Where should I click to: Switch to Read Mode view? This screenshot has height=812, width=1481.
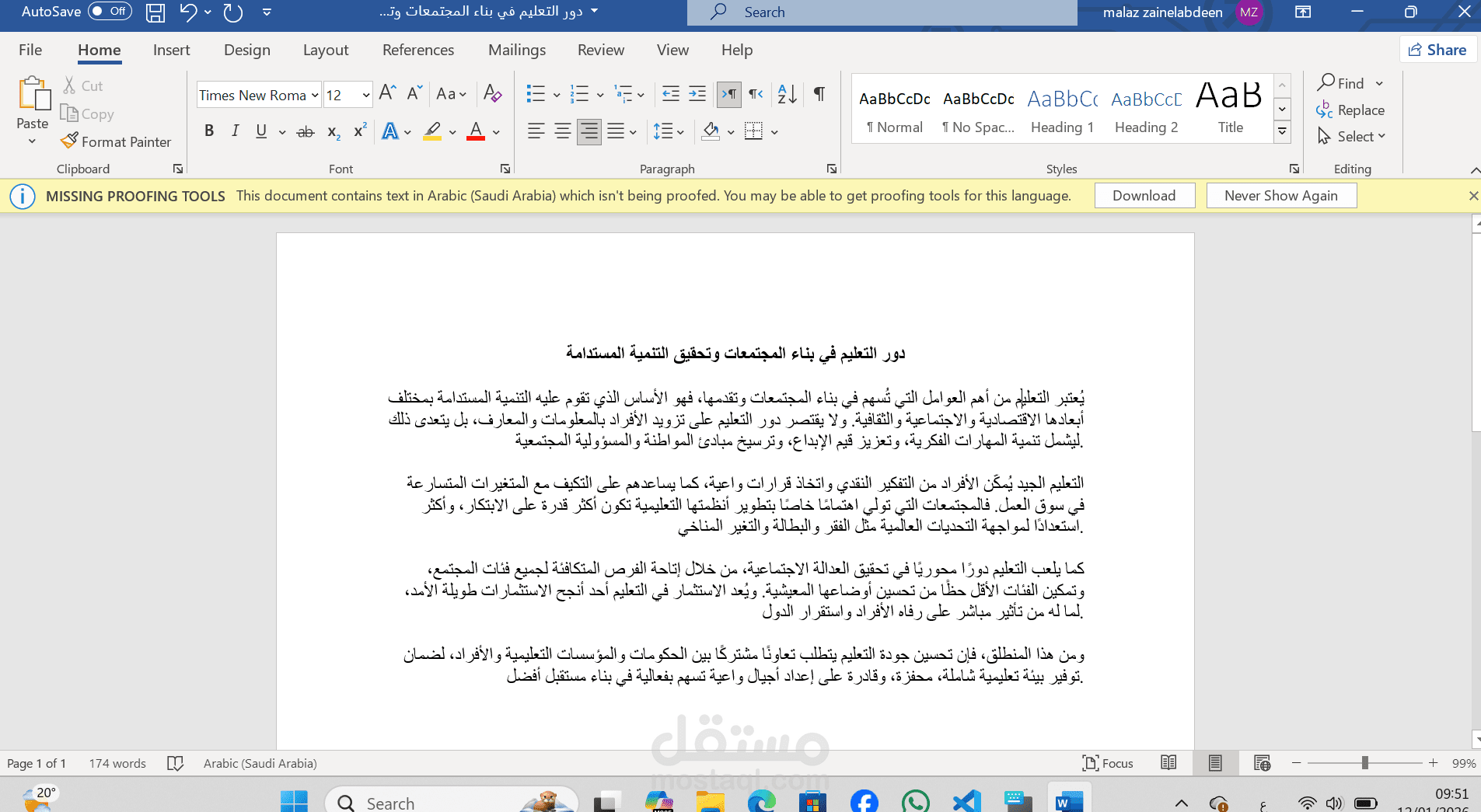click(1168, 763)
